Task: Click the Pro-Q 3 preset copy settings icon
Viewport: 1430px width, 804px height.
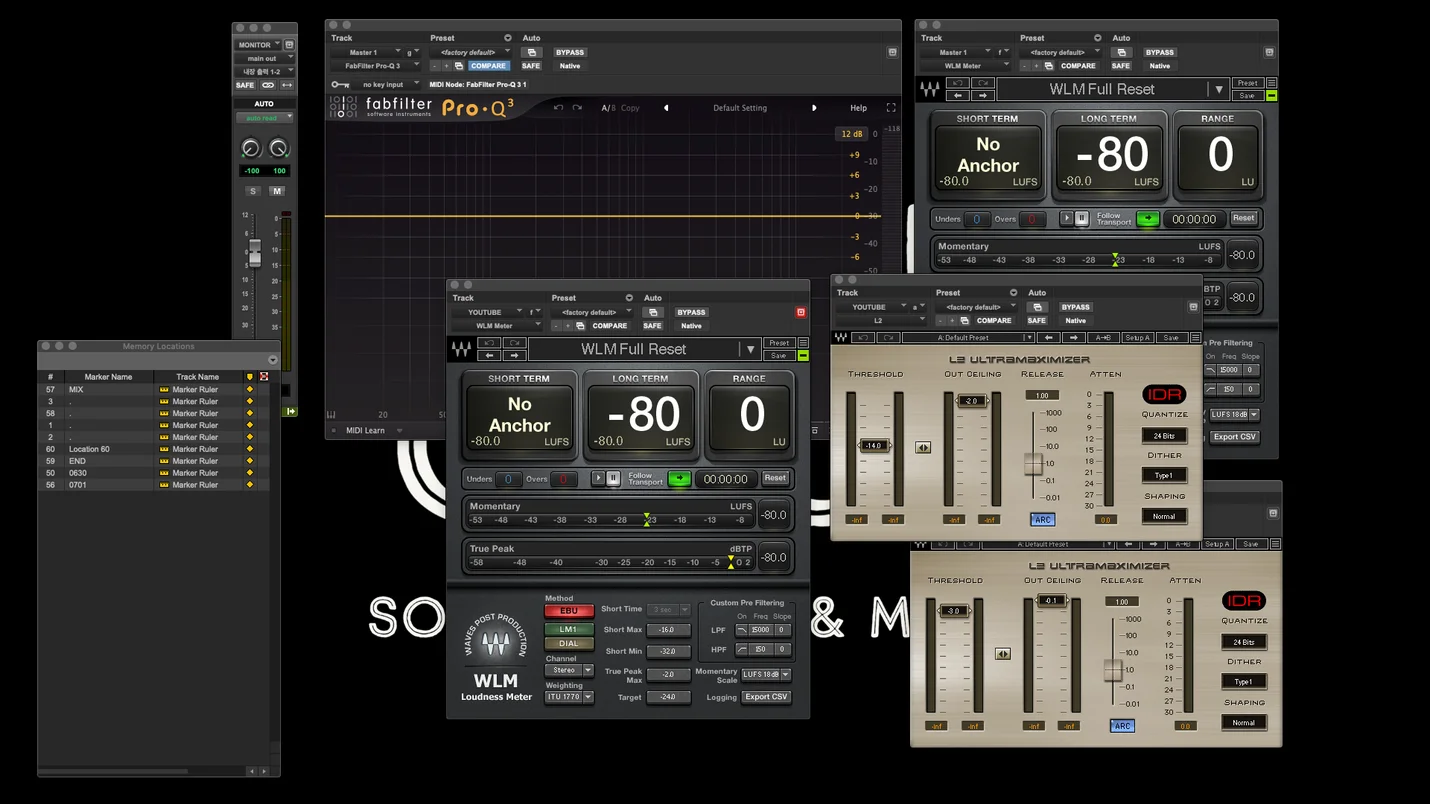Action: click(x=459, y=66)
